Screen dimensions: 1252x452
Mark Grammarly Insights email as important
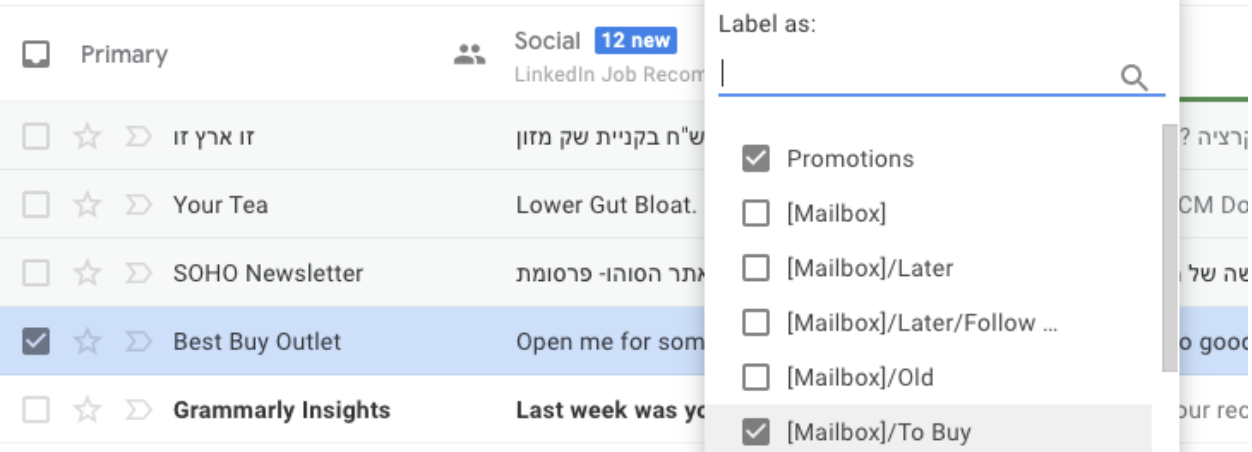[x=138, y=410]
